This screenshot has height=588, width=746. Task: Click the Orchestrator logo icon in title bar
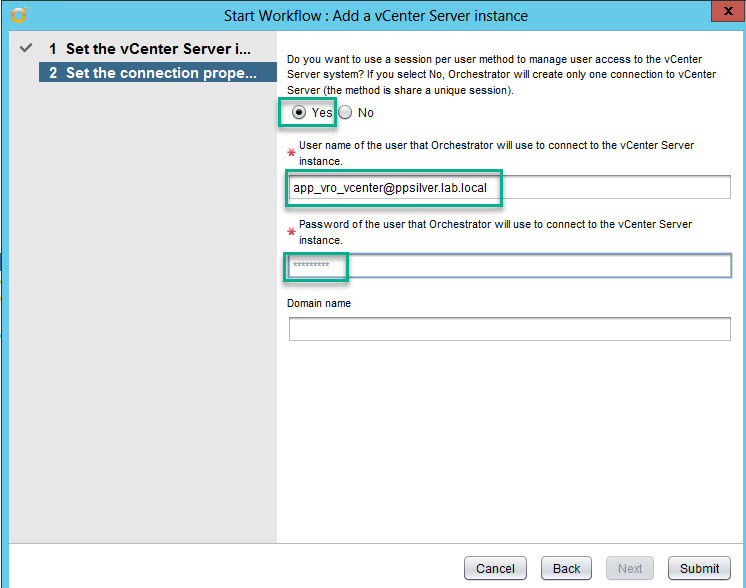point(19,15)
